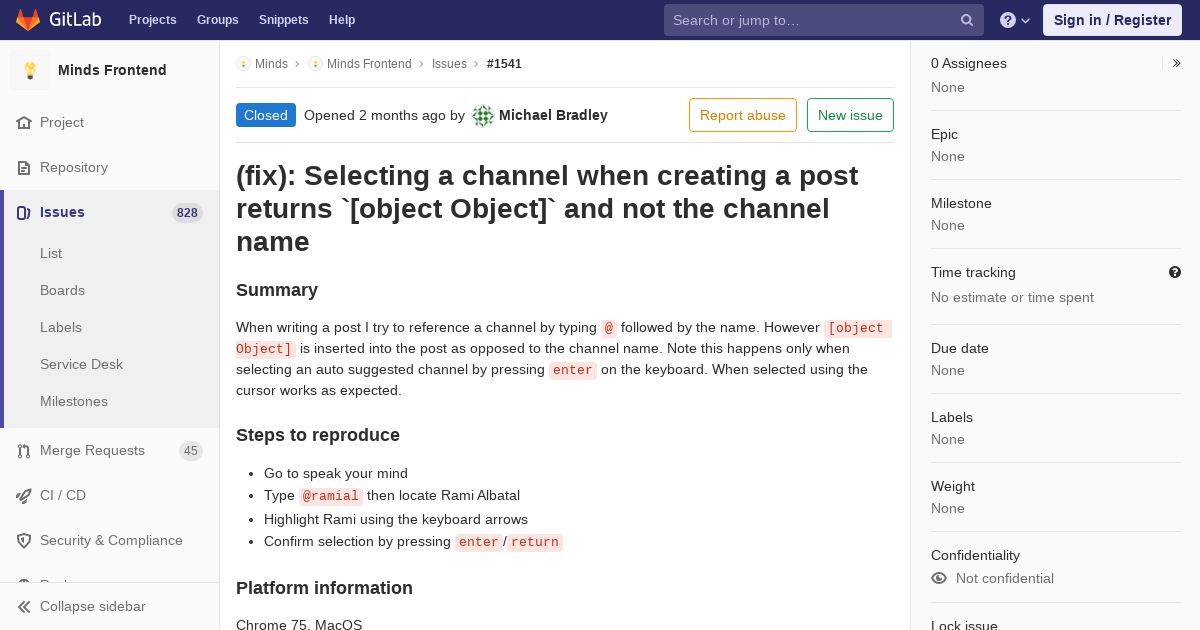1200x630 pixels.
Task: Click the Summary heading
Action: pyautogui.click(x=277, y=290)
